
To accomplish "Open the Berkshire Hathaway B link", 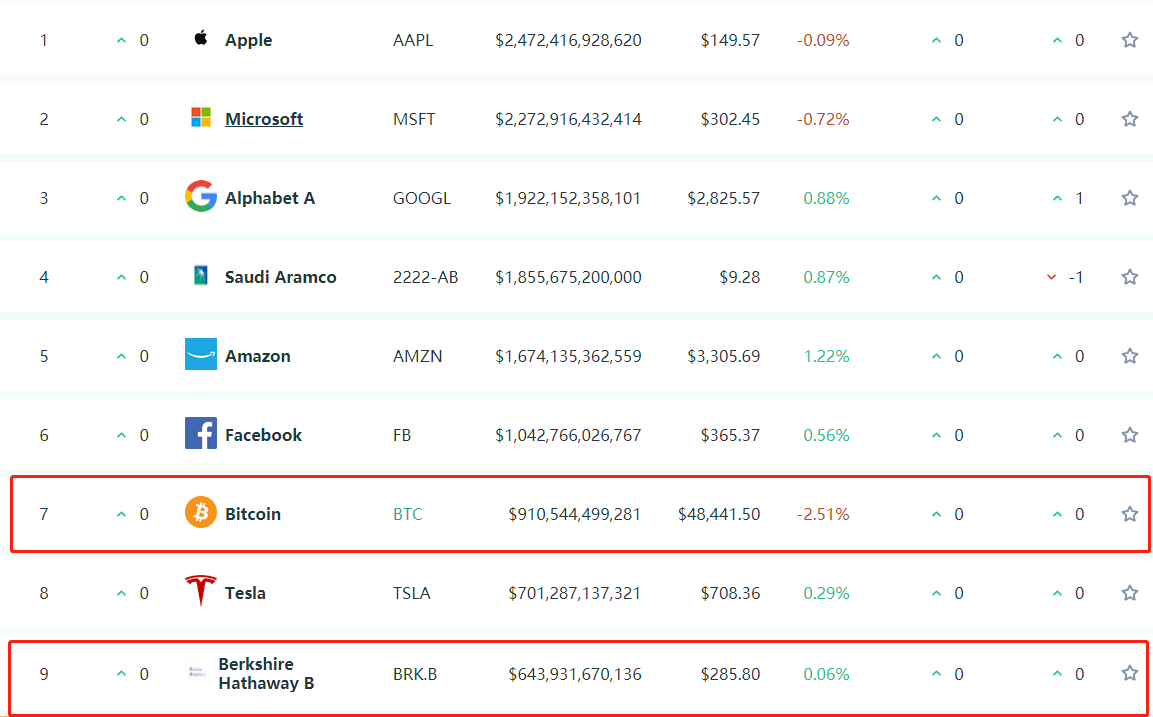I will [x=266, y=674].
